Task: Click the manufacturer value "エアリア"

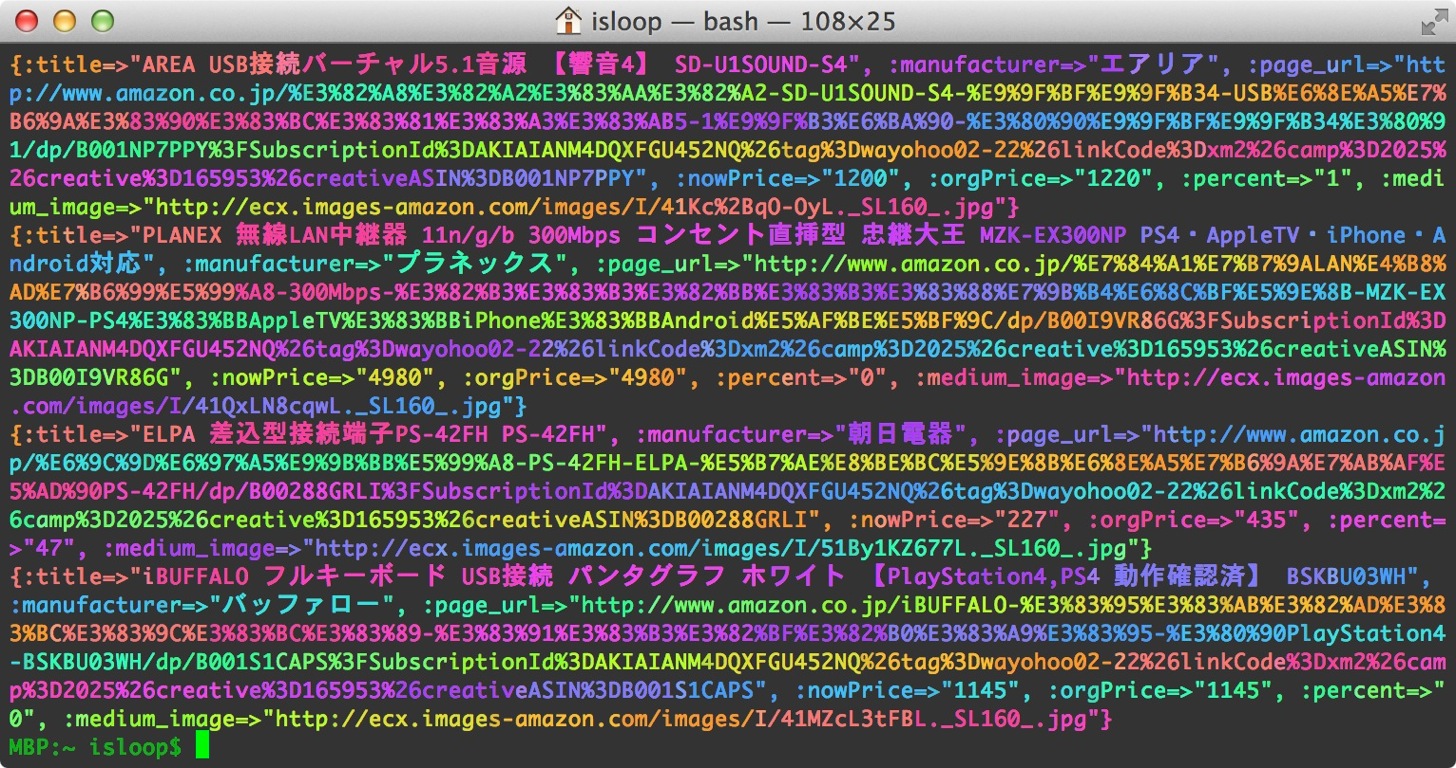Action: click(x=1153, y=65)
